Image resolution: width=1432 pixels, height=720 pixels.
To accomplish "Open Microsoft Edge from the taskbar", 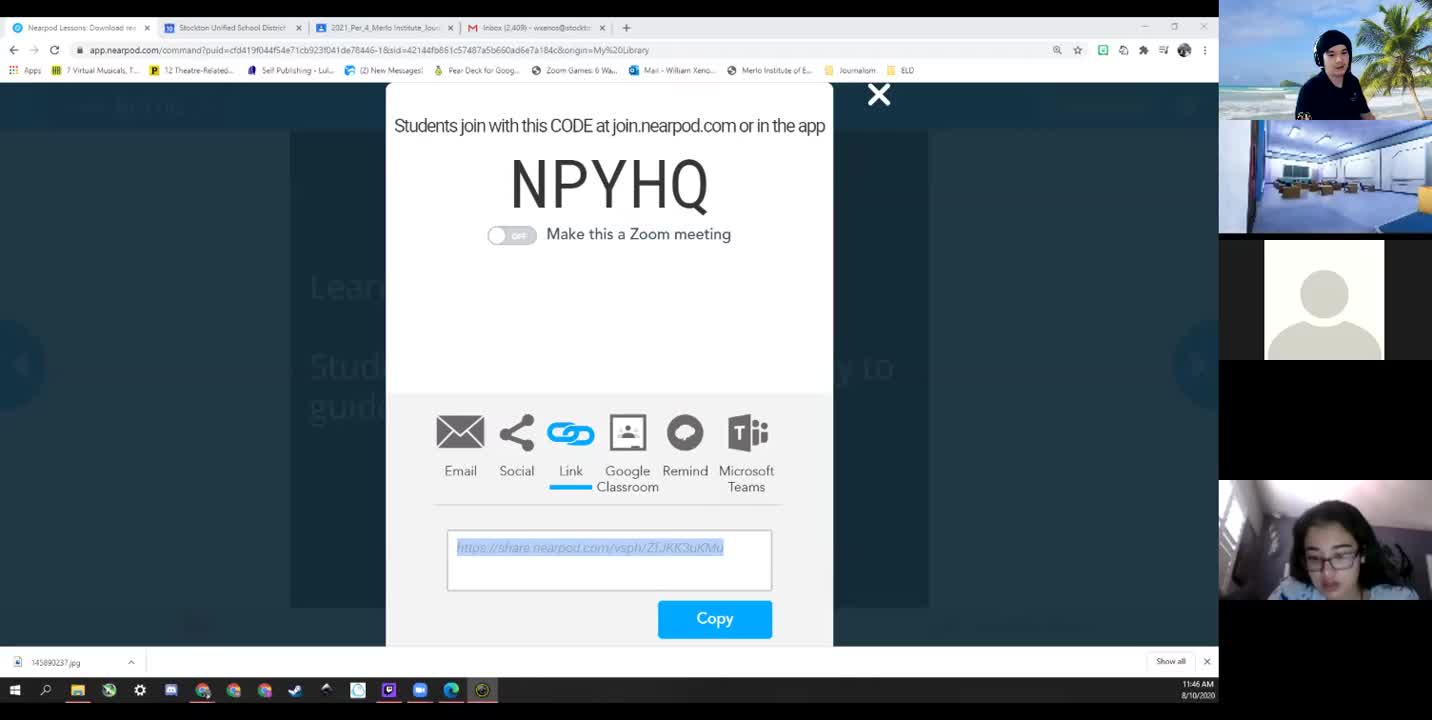I will [451, 690].
